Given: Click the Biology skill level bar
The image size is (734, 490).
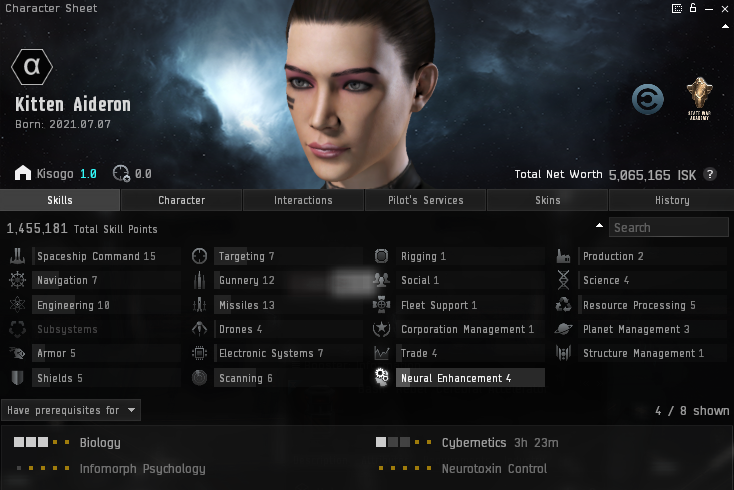Looking at the screenshot, I should point(42,442).
